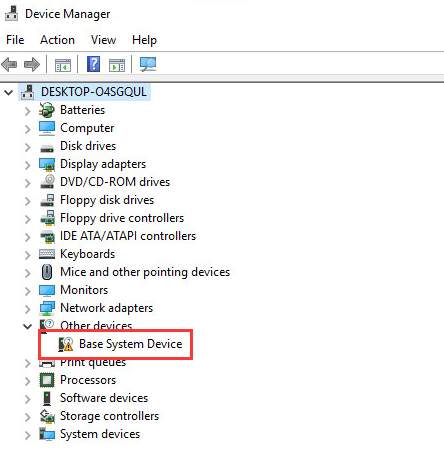Expand the Batteries node arrow

click(28, 111)
